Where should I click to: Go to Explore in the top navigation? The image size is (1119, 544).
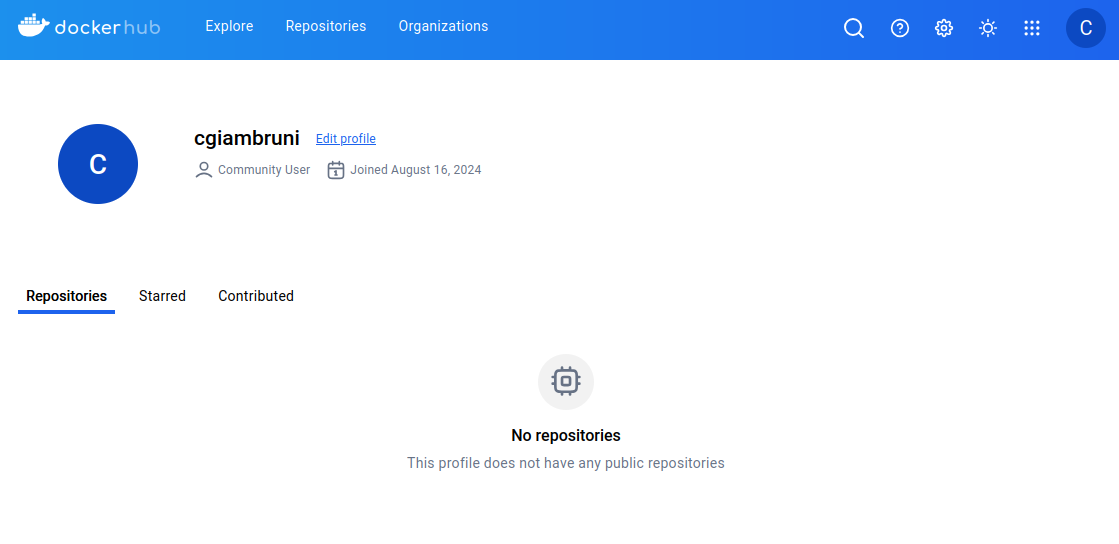[x=229, y=26]
